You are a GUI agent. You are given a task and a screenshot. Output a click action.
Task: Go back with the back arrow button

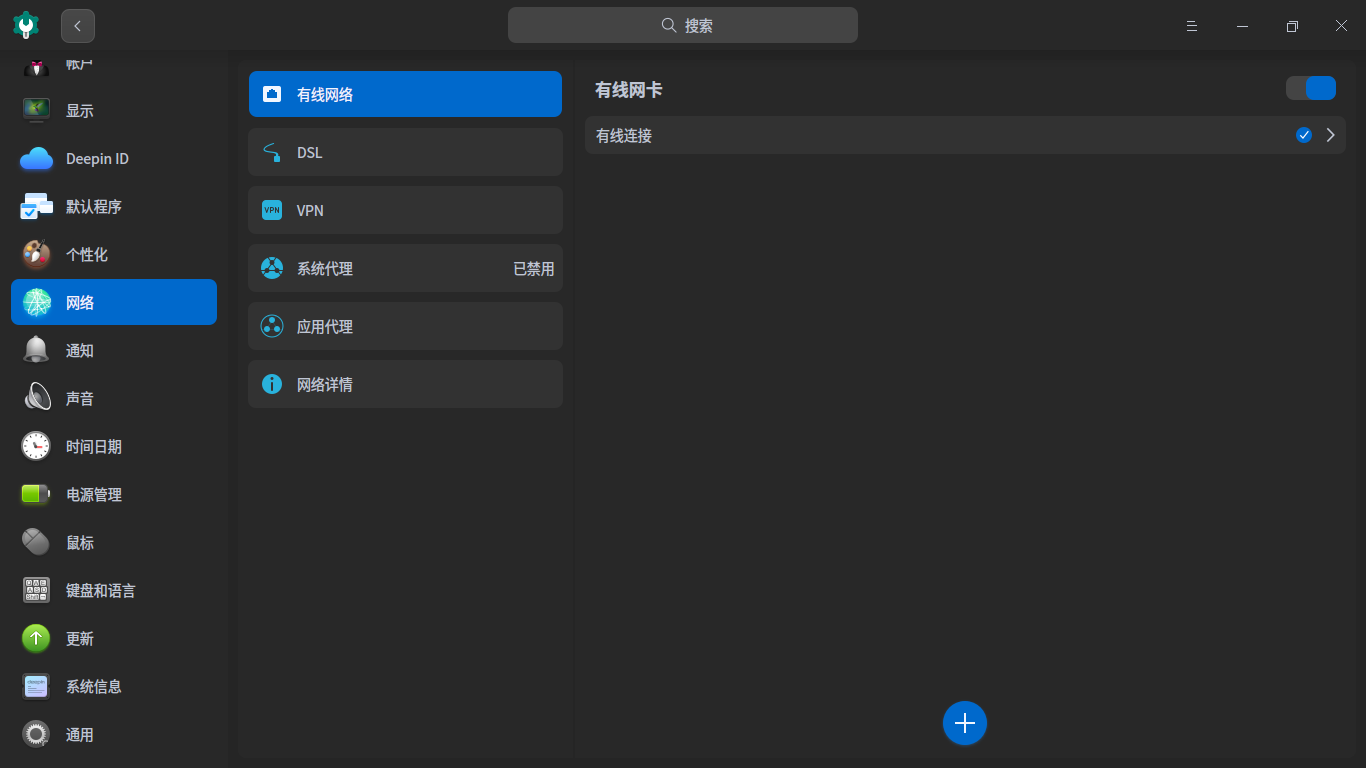coord(78,26)
